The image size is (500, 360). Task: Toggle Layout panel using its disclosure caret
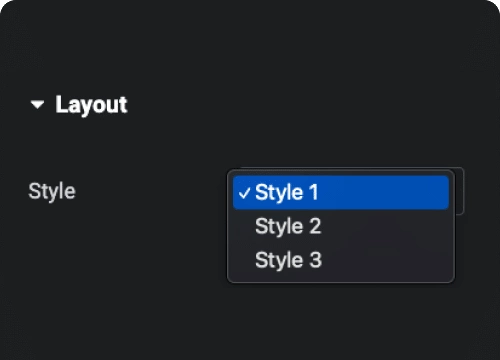37,105
